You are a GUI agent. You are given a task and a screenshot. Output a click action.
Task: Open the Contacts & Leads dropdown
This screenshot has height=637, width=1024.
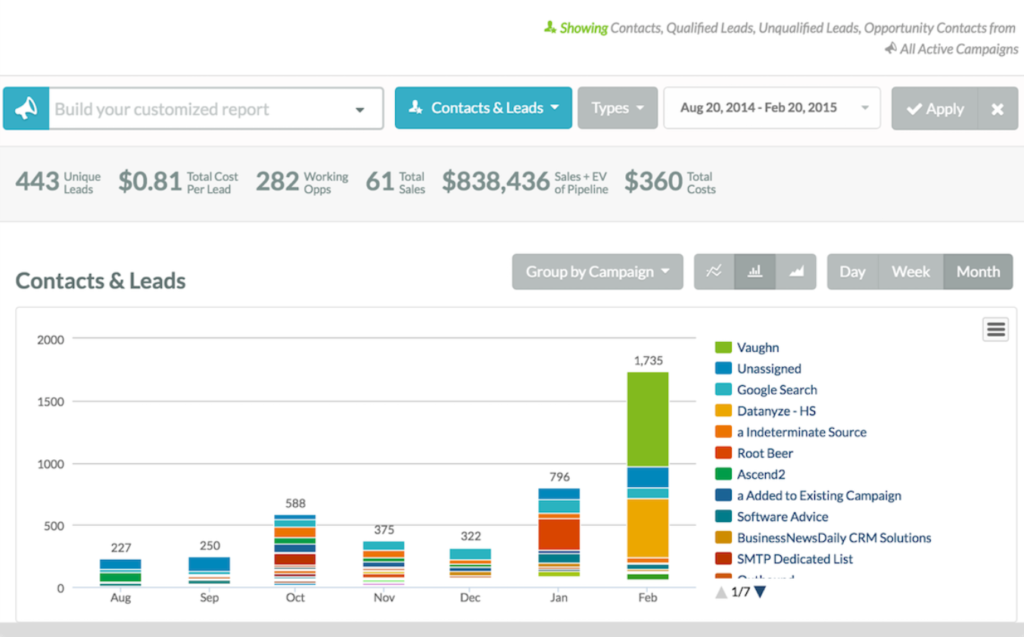[483, 108]
